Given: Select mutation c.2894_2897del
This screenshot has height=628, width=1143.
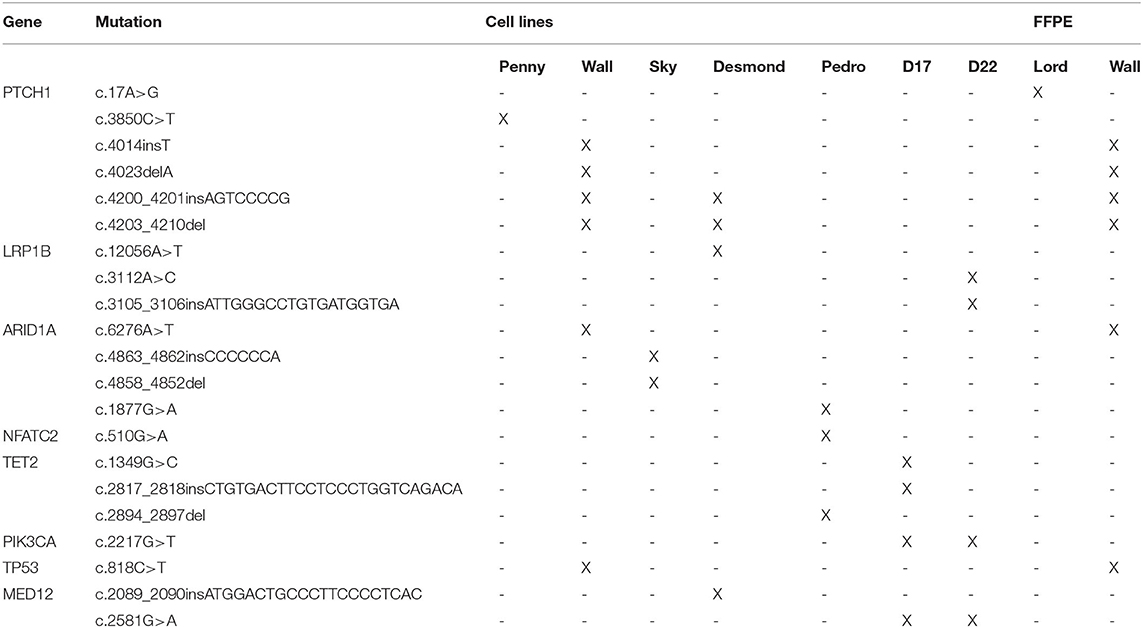Looking at the screenshot, I should 150,516.
